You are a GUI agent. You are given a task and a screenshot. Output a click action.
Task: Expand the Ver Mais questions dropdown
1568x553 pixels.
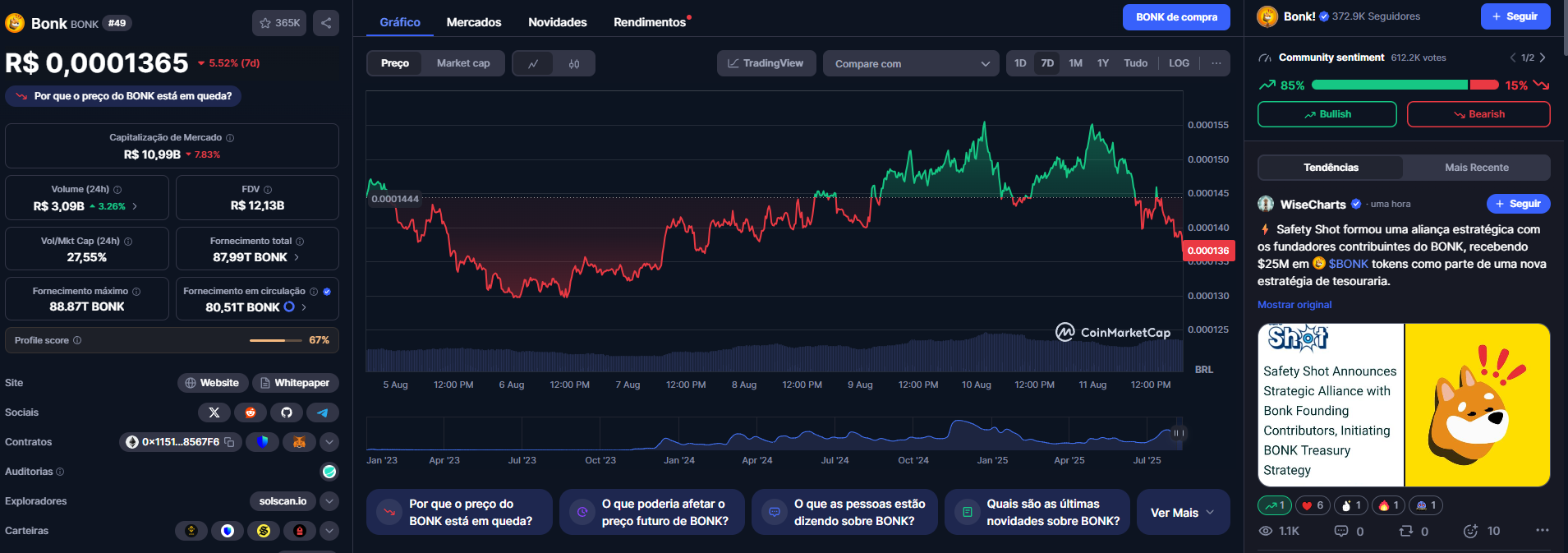click(1183, 513)
